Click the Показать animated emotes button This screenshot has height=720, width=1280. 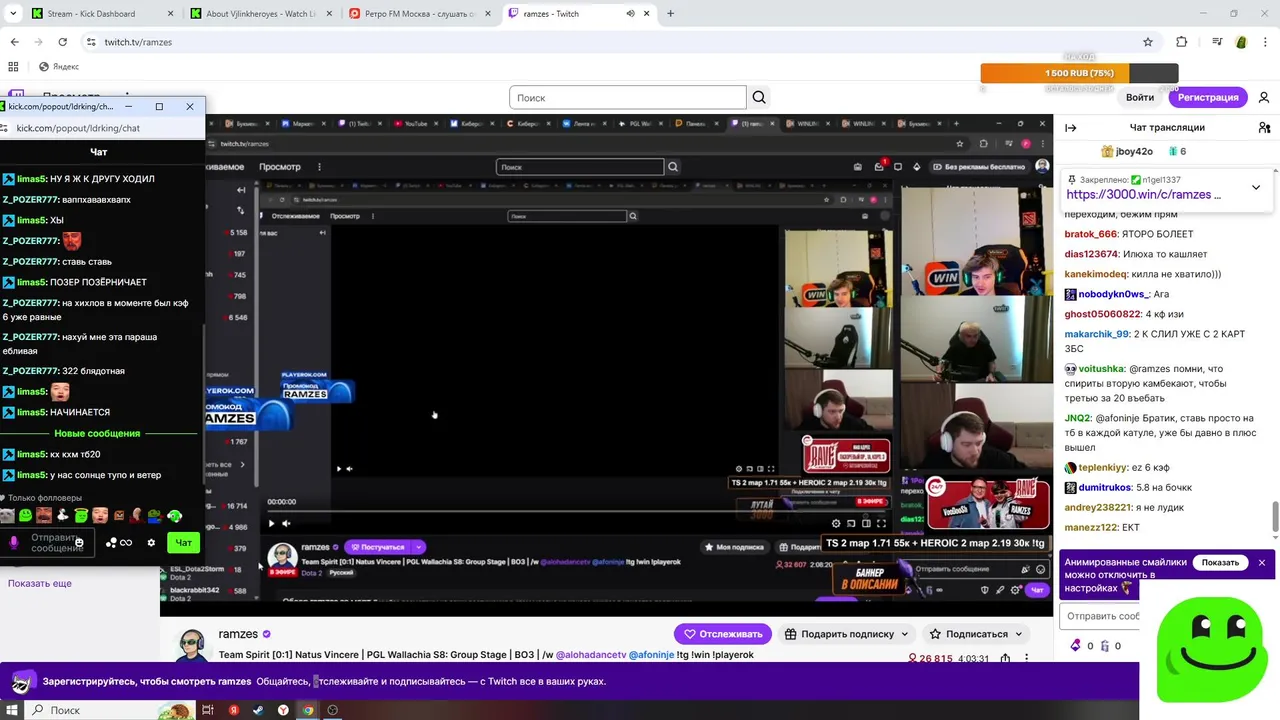[x=1220, y=563]
